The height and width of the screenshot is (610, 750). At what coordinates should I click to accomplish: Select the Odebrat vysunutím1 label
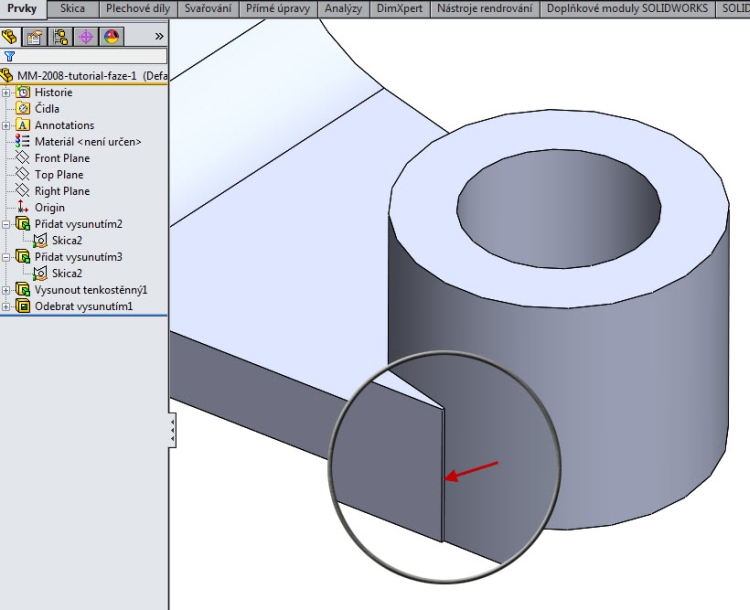click(x=84, y=306)
